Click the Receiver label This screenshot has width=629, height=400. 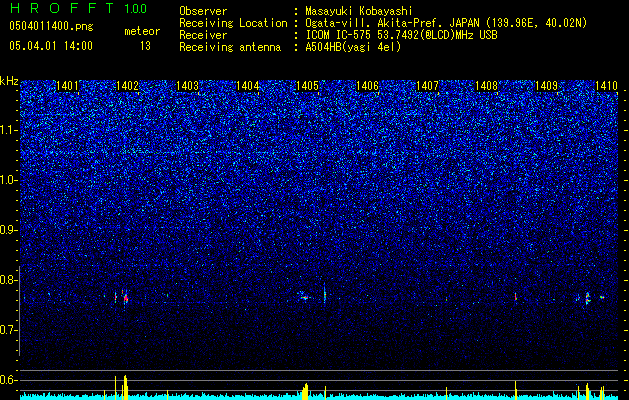203,35
